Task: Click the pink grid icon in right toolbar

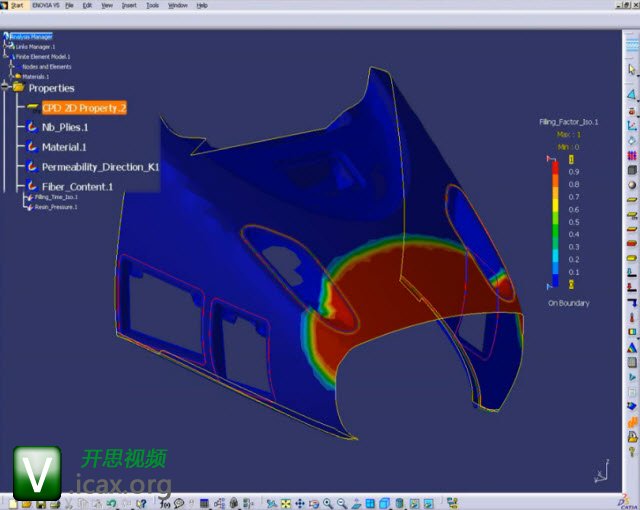Action: point(631,155)
